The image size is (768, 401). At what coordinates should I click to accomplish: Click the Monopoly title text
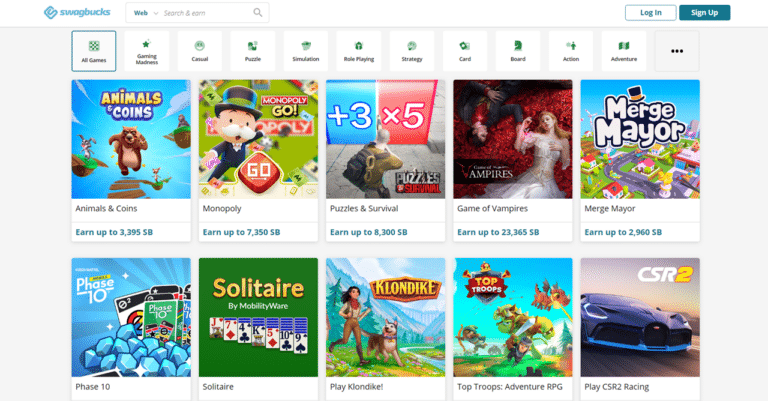[x=222, y=209]
